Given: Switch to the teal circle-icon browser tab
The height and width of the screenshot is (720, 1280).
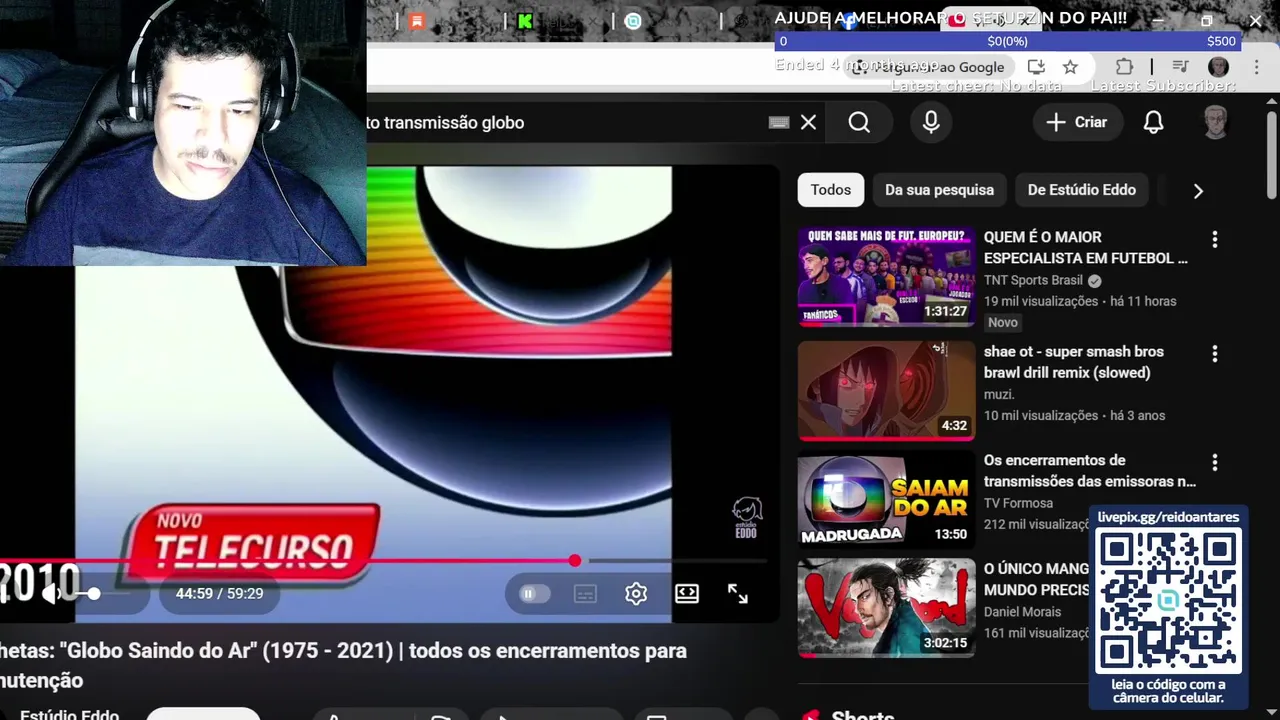Looking at the screenshot, I should coord(633,21).
